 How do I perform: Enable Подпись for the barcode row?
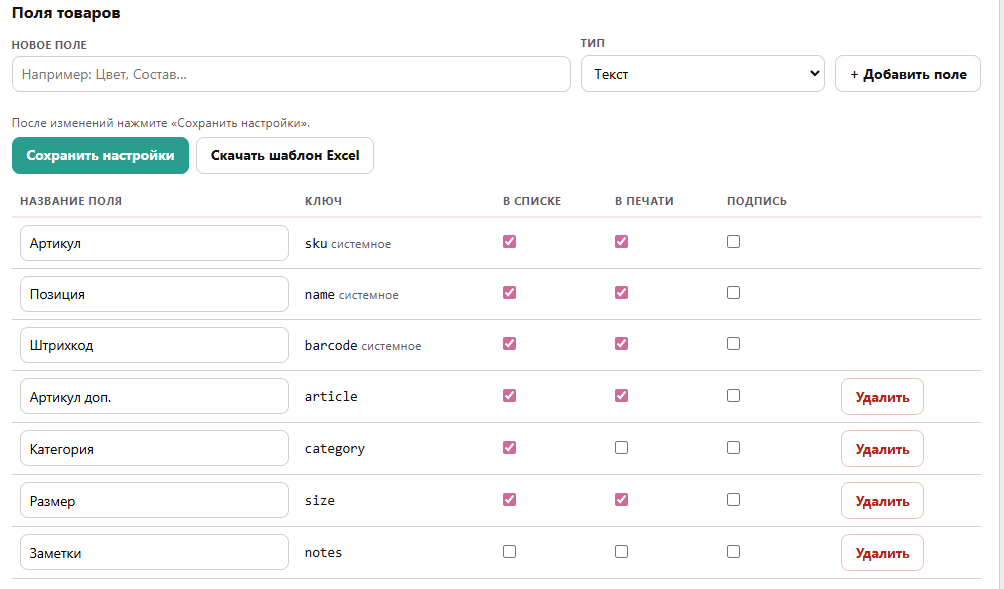[734, 344]
